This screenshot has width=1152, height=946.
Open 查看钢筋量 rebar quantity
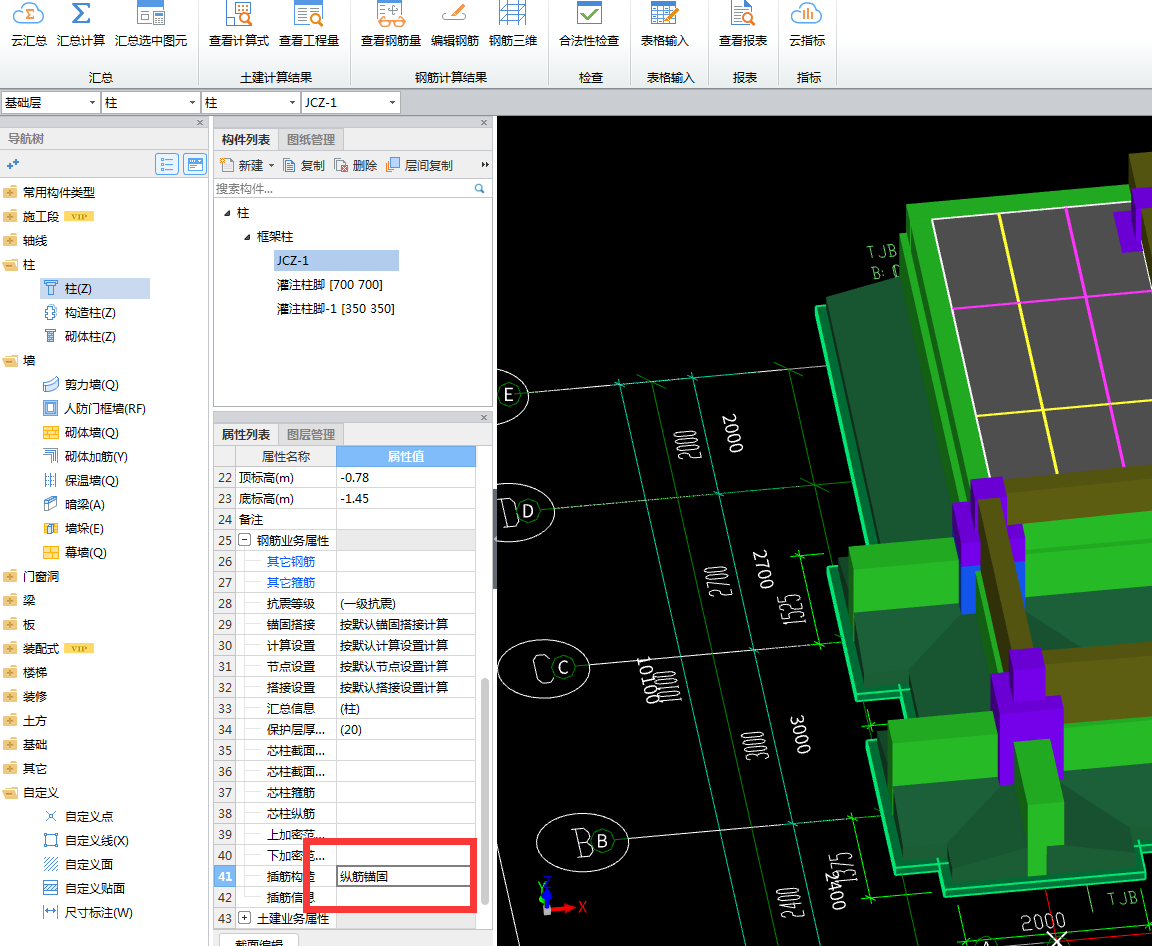tap(391, 25)
